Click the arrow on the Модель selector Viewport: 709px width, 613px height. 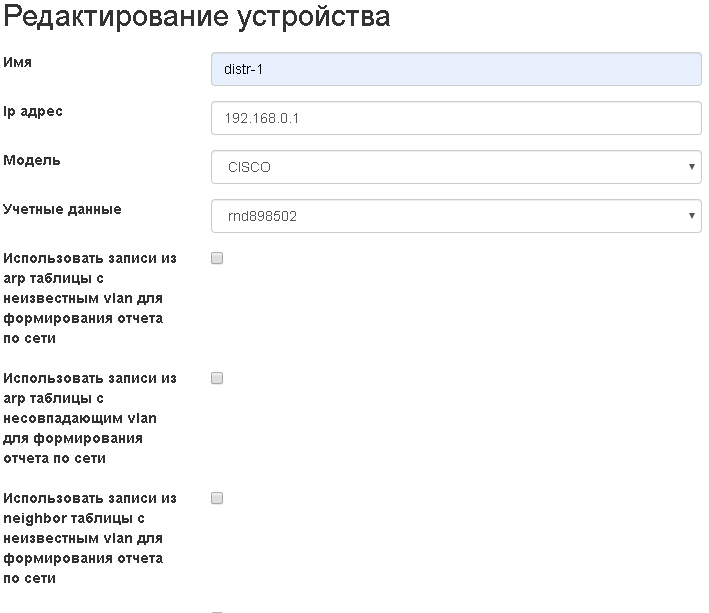click(x=692, y=167)
